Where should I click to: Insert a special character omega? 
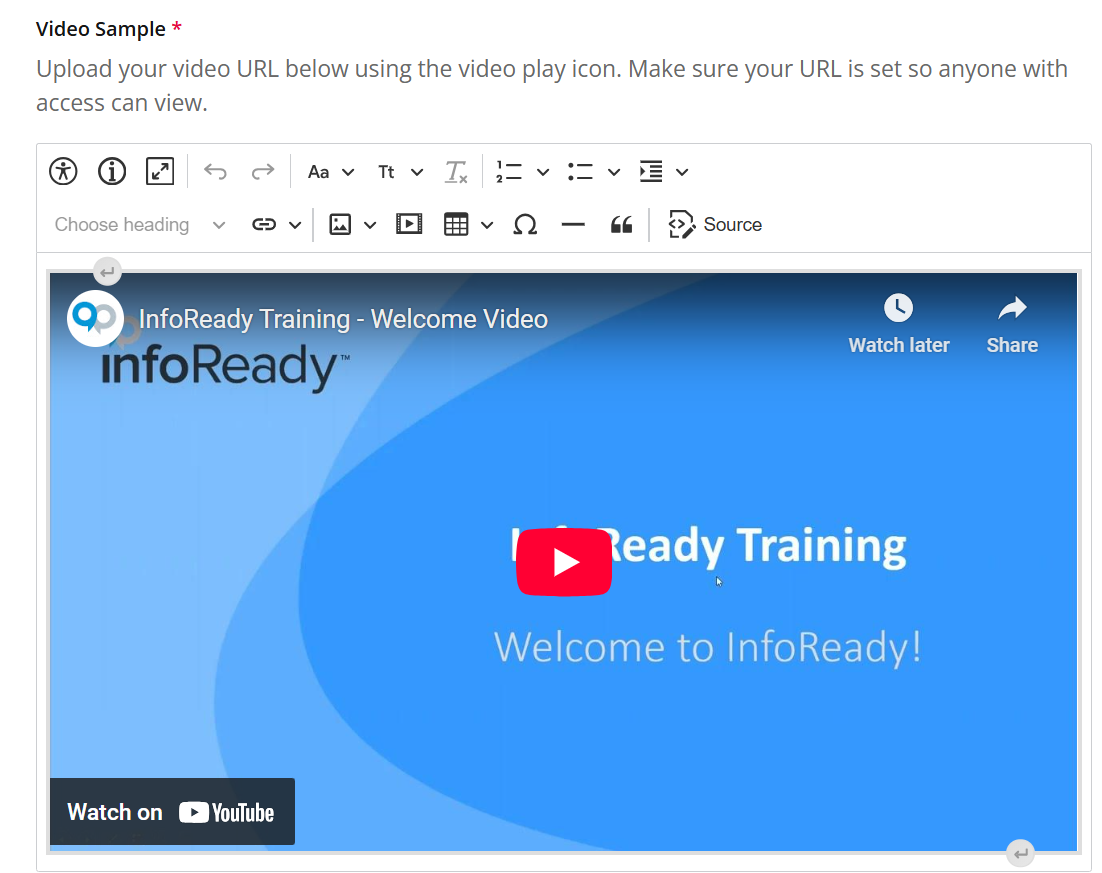525,225
